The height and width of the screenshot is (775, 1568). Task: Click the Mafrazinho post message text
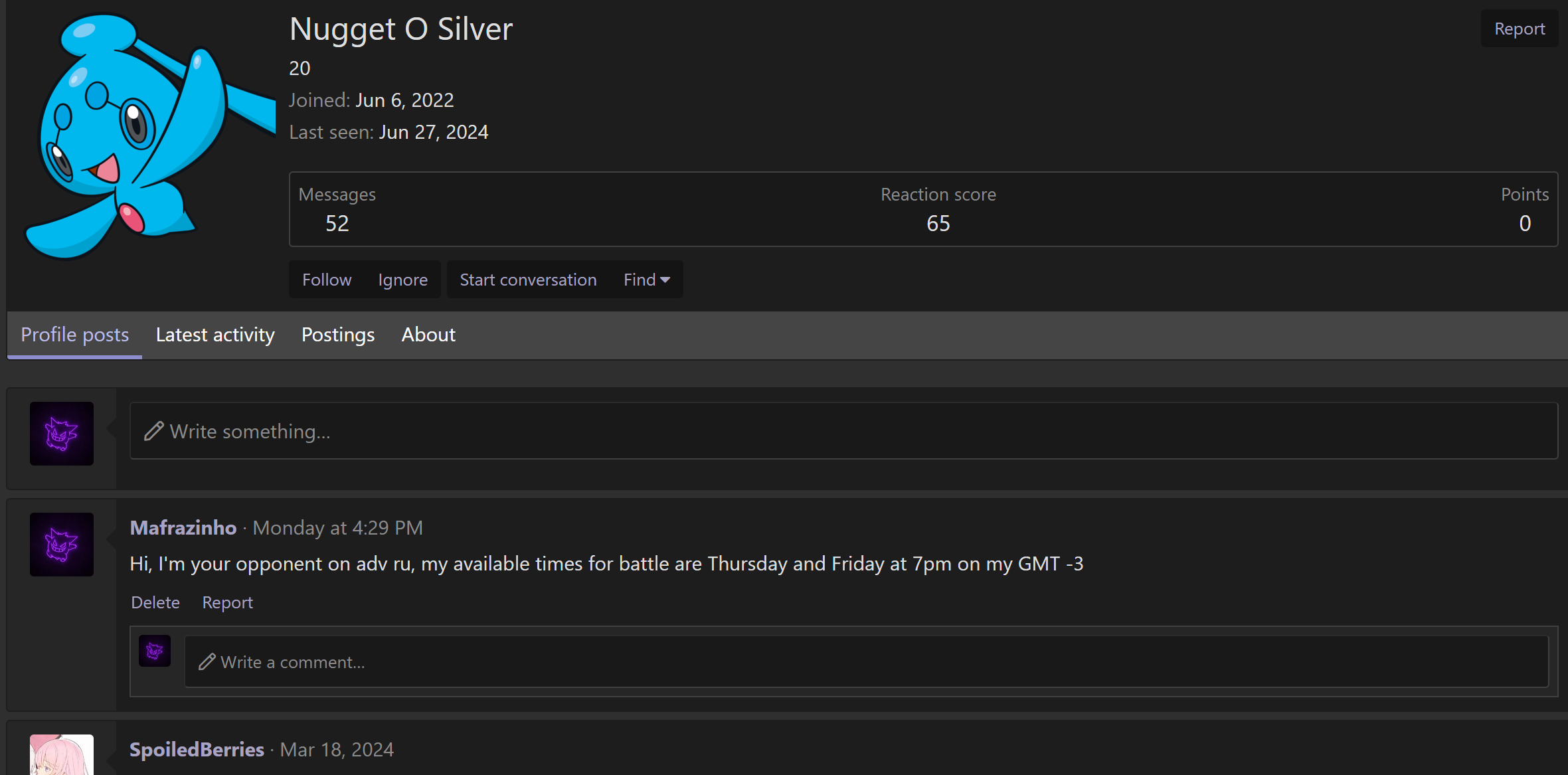tap(606, 564)
